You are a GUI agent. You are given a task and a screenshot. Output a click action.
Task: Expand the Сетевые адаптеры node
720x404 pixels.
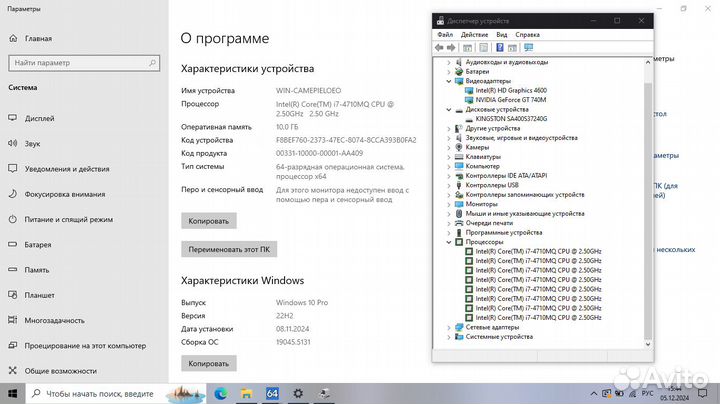click(x=449, y=327)
